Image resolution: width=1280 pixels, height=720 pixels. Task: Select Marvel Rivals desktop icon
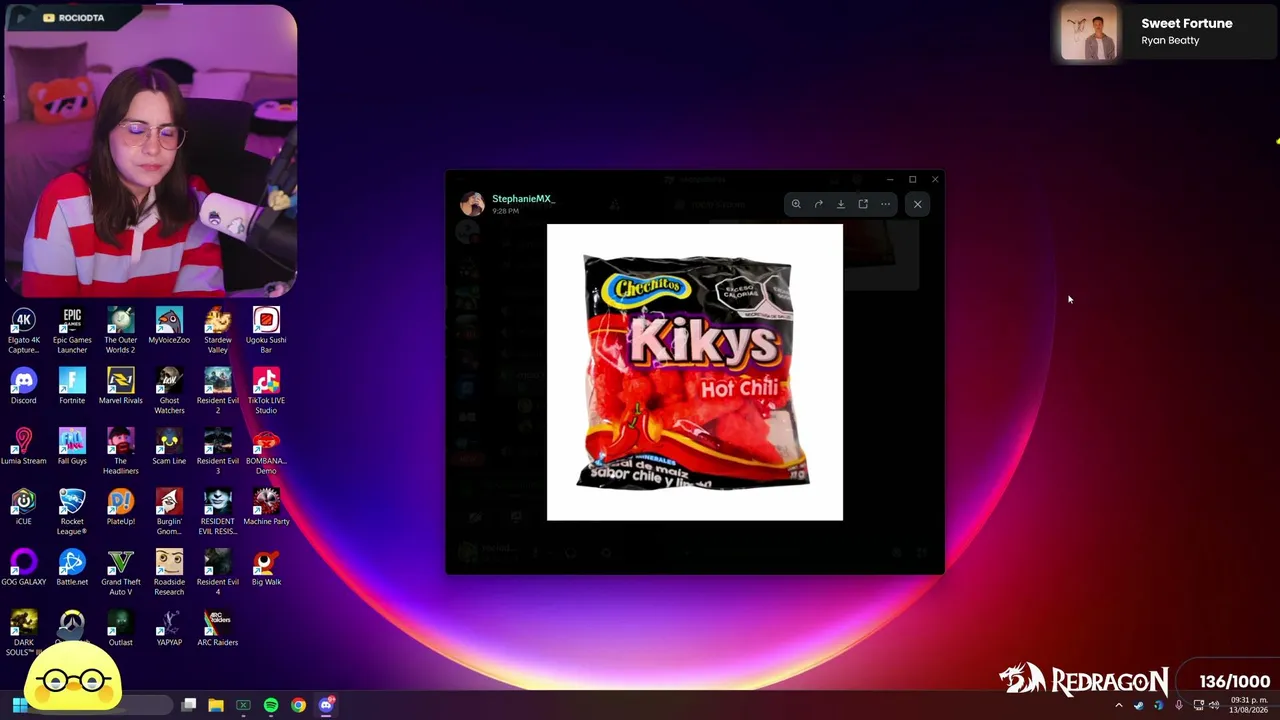point(121,386)
